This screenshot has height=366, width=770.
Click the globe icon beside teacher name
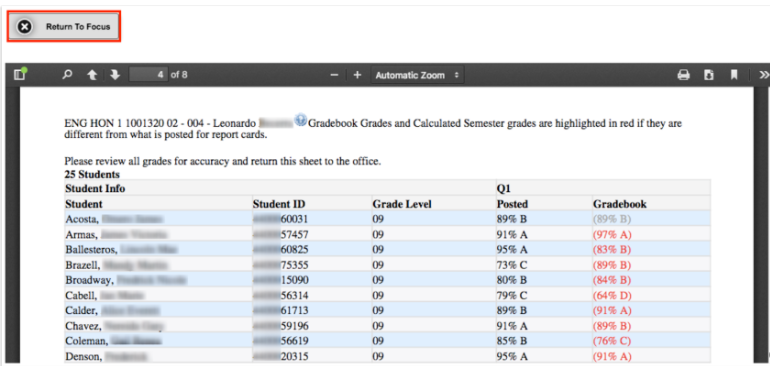pyautogui.click(x=301, y=119)
